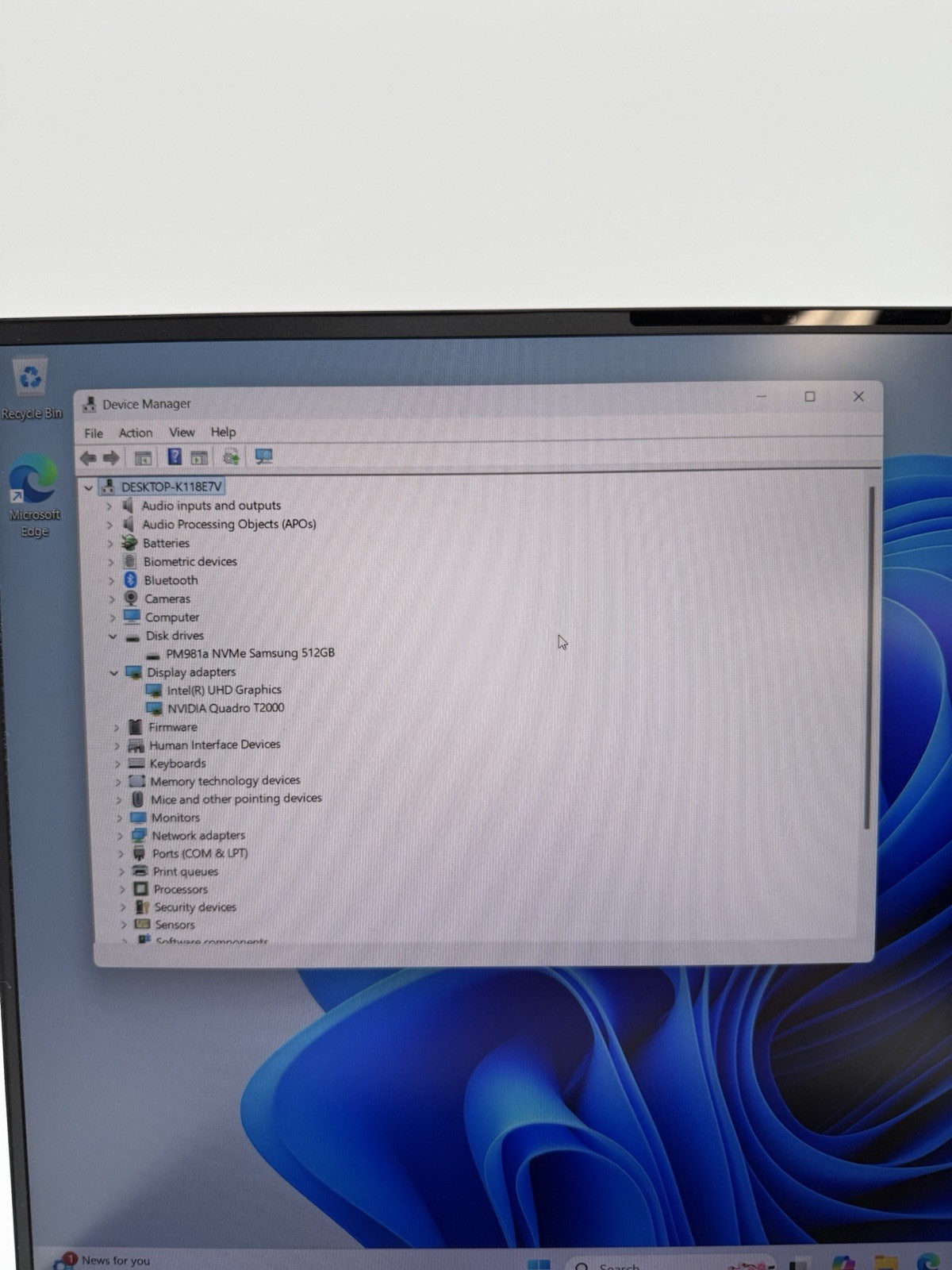Expand the Bluetooth chevron
The height and width of the screenshot is (1270, 952).
tap(111, 581)
